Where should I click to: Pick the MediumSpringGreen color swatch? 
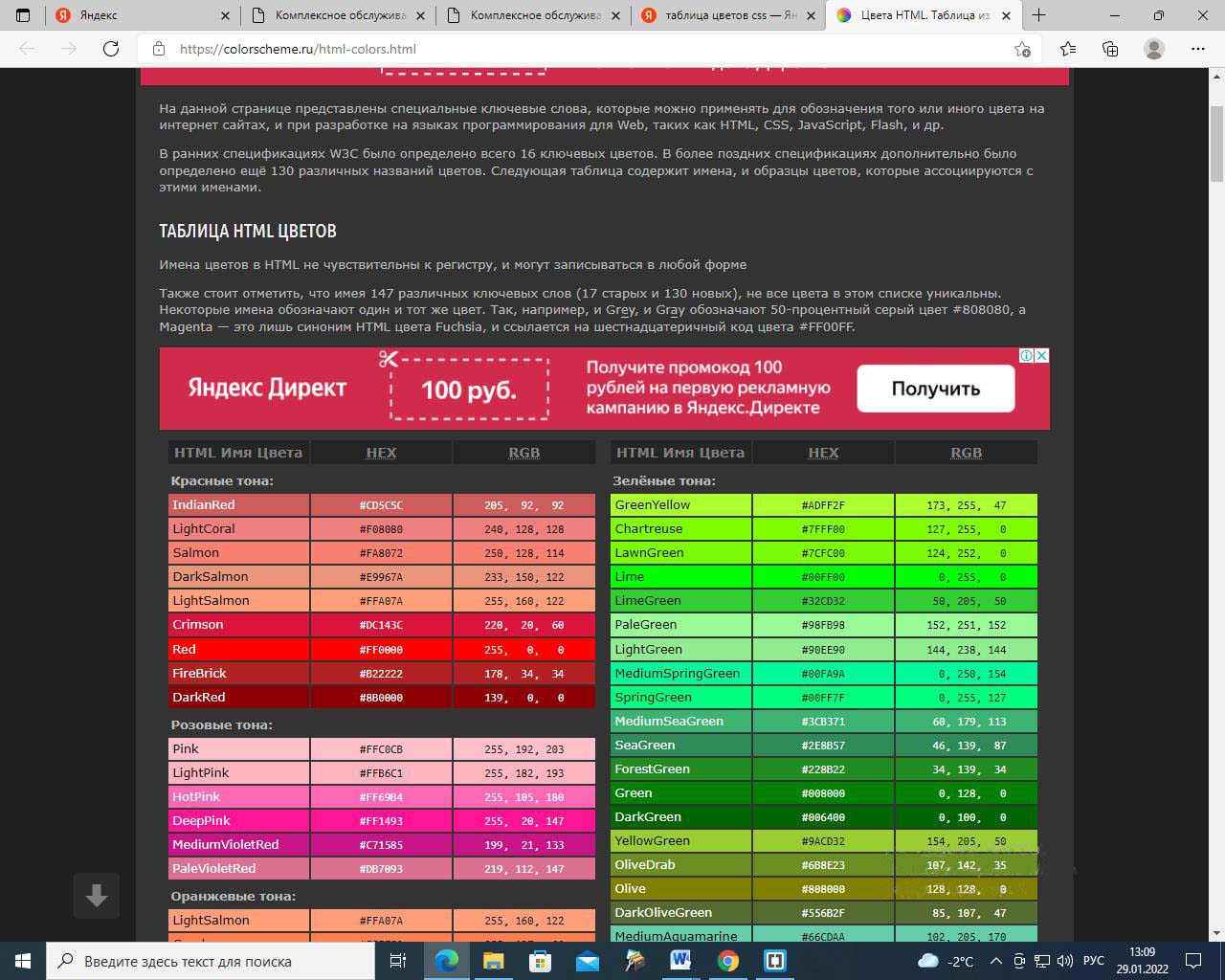(x=680, y=674)
